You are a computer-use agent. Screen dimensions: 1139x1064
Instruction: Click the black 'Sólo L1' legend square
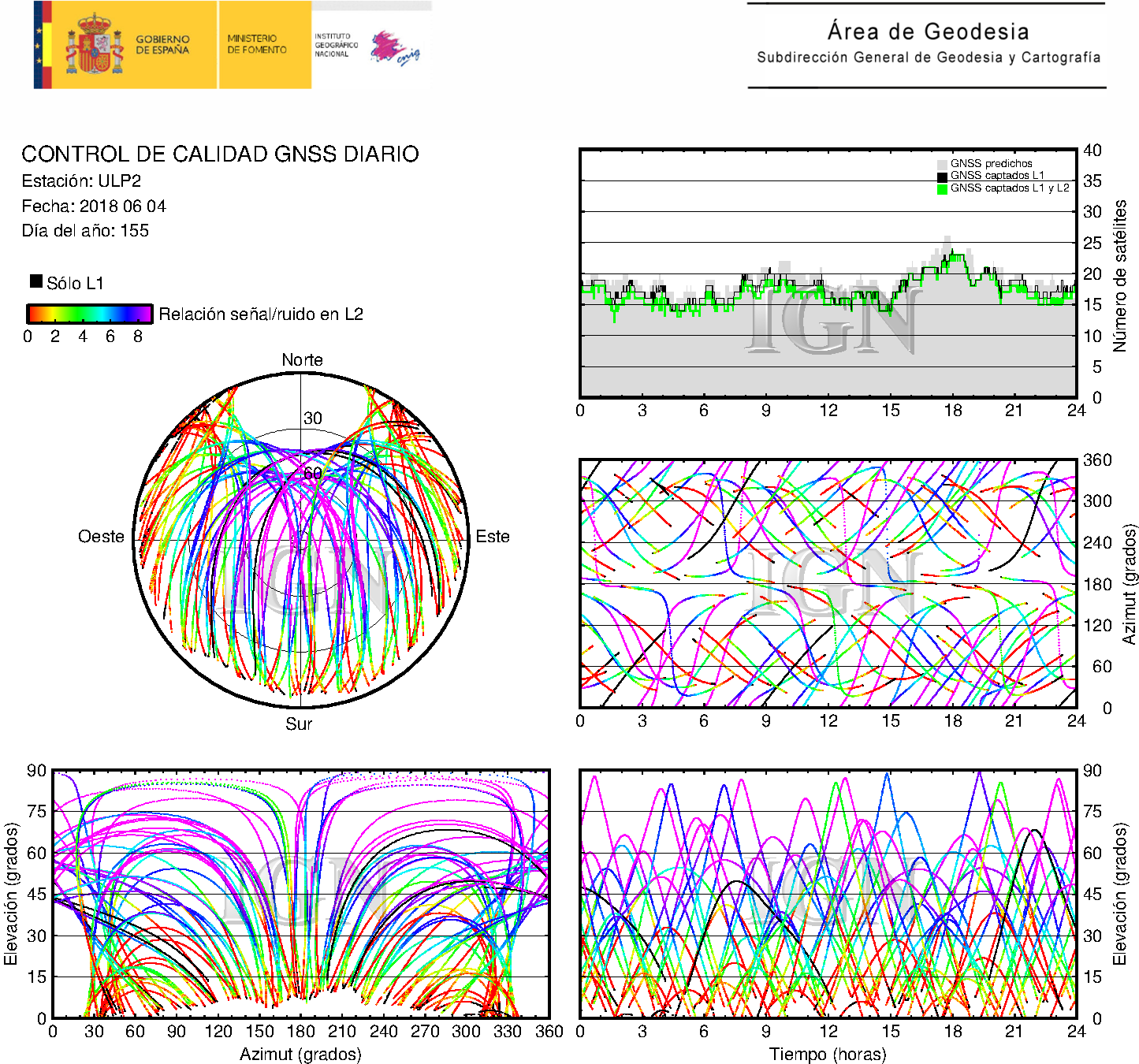(x=36, y=281)
